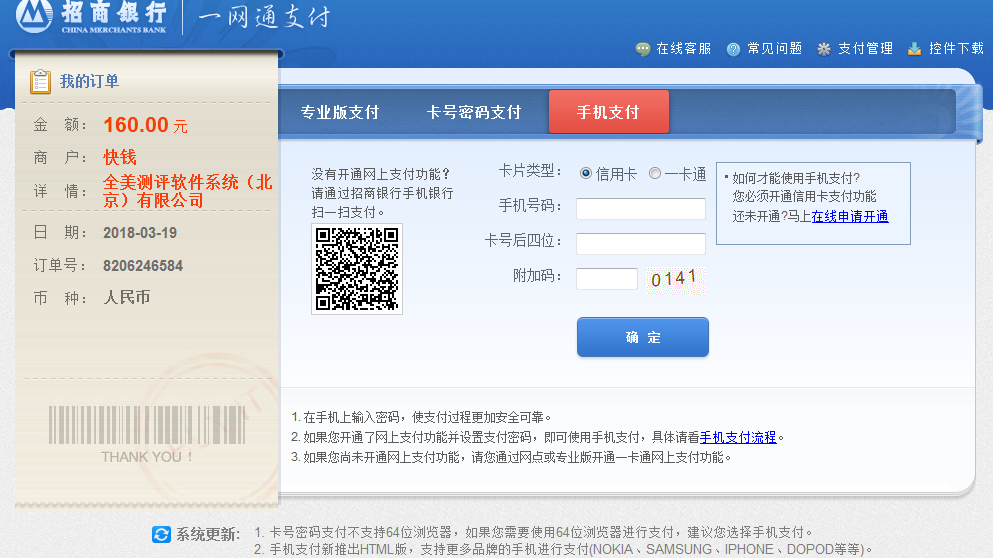Screen dimensions: 993x558
Task: Click the 我的订单 heading
Action: click(x=89, y=81)
